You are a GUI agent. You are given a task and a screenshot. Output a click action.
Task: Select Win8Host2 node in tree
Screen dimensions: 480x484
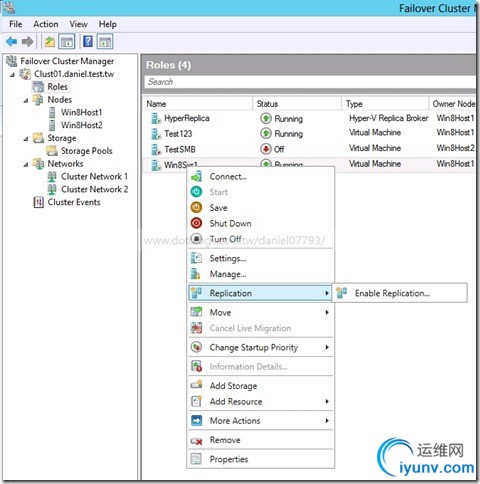[81, 125]
